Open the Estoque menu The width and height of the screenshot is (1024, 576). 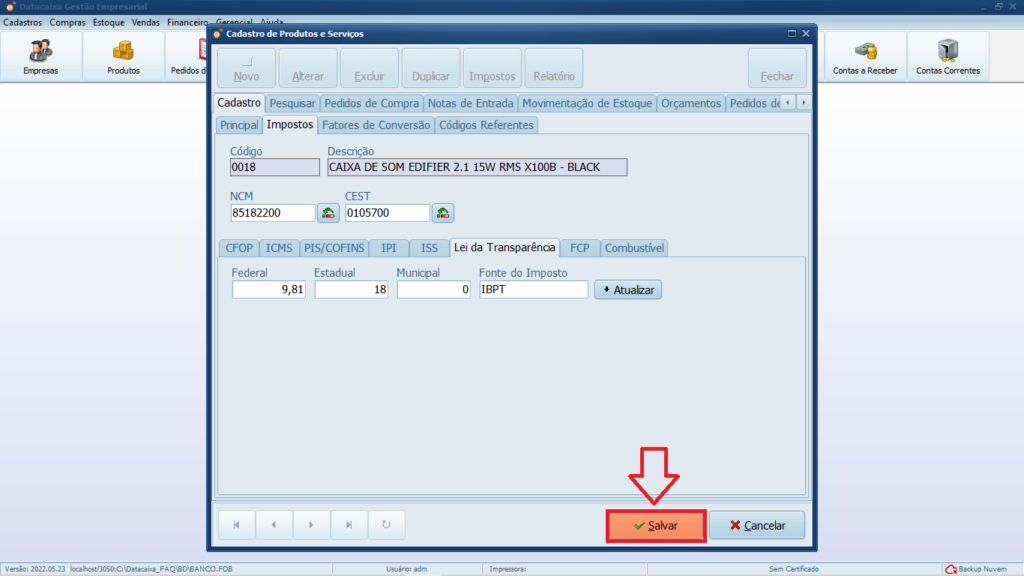click(x=108, y=22)
